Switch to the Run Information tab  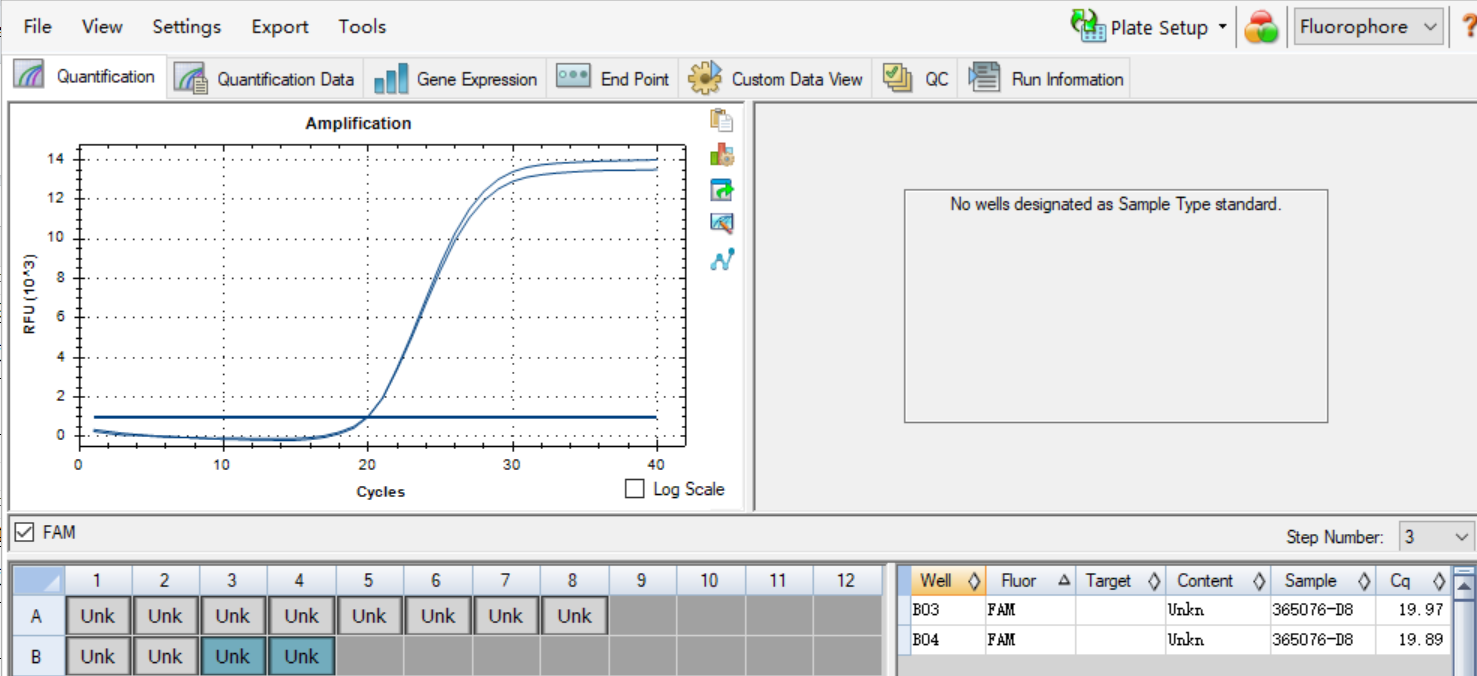pyautogui.click(x=1045, y=78)
